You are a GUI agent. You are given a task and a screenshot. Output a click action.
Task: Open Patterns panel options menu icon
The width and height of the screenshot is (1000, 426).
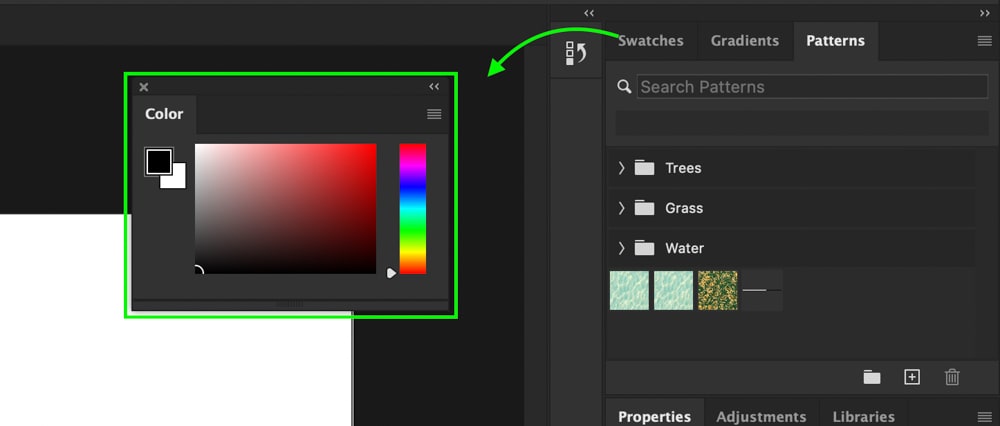tap(985, 41)
